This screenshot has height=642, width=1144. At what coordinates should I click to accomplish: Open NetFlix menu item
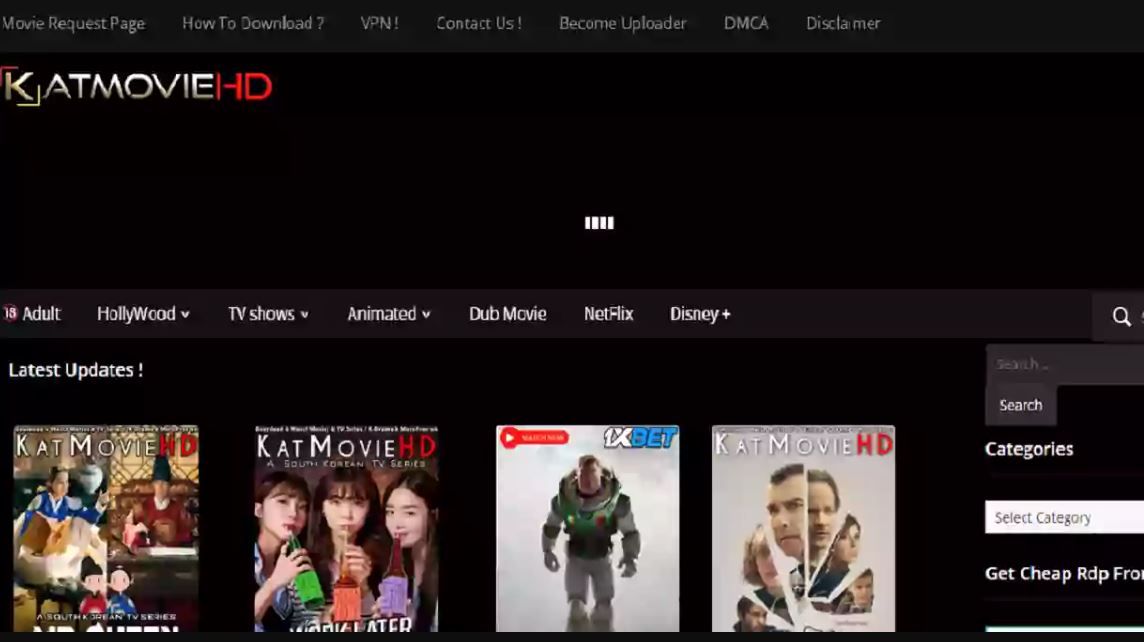tap(608, 314)
